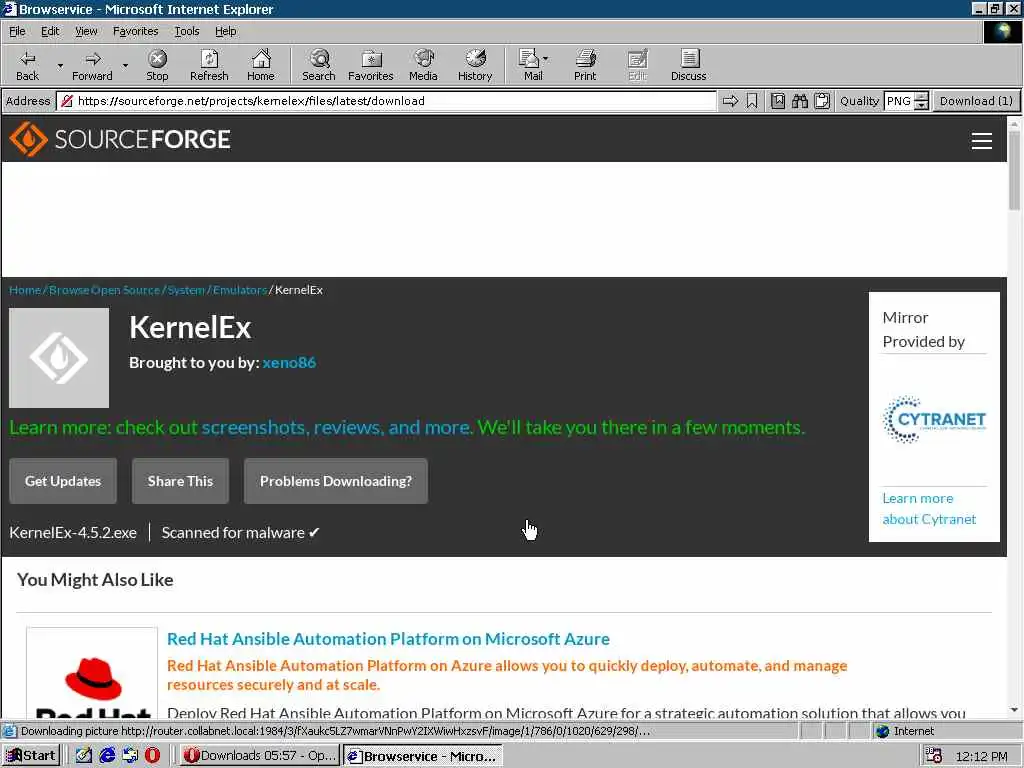Click the Internet zone status indicator
The height and width of the screenshot is (768, 1024).
tap(905, 731)
